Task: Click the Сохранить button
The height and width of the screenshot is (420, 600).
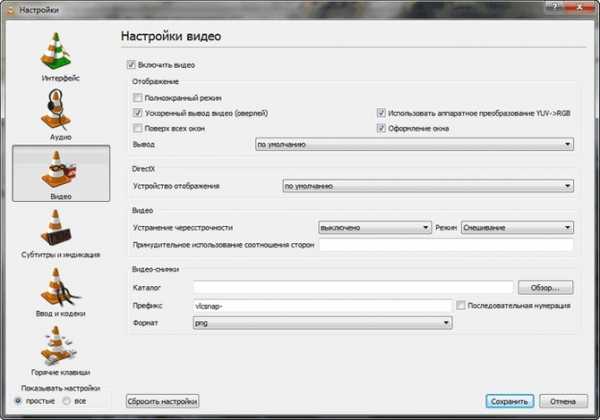Action: coord(509,401)
